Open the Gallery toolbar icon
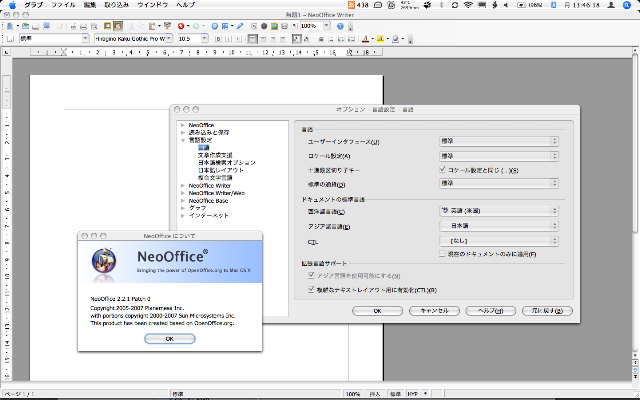Screen dimensions: 640x400 click(x=274, y=26)
